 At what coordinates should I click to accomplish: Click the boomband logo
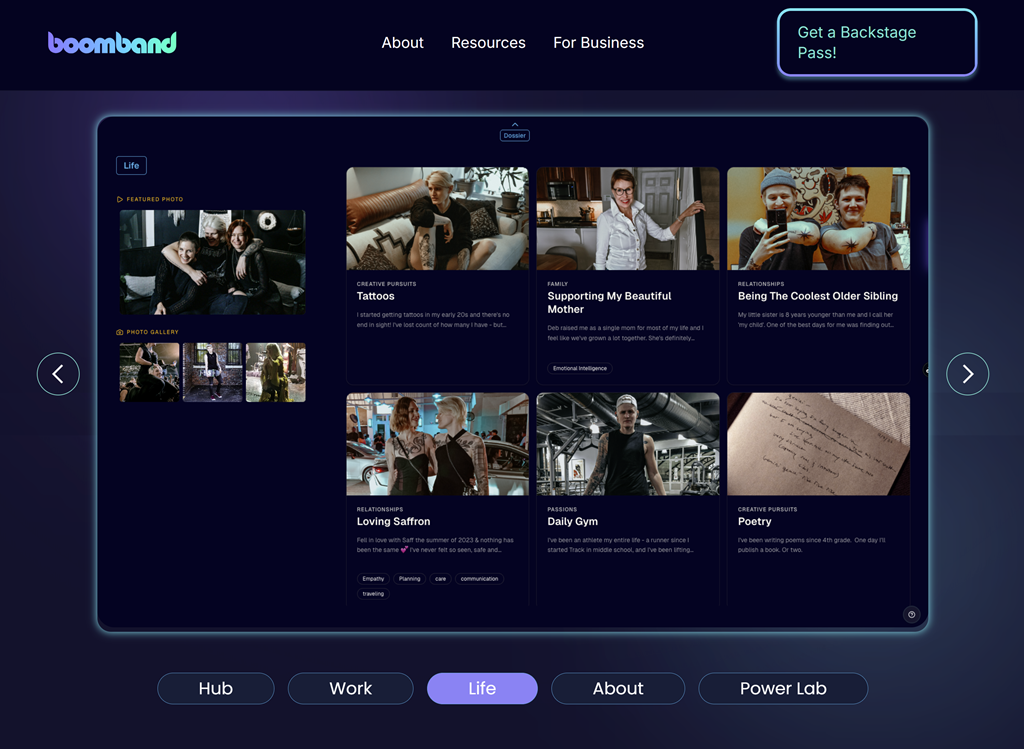point(112,42)
